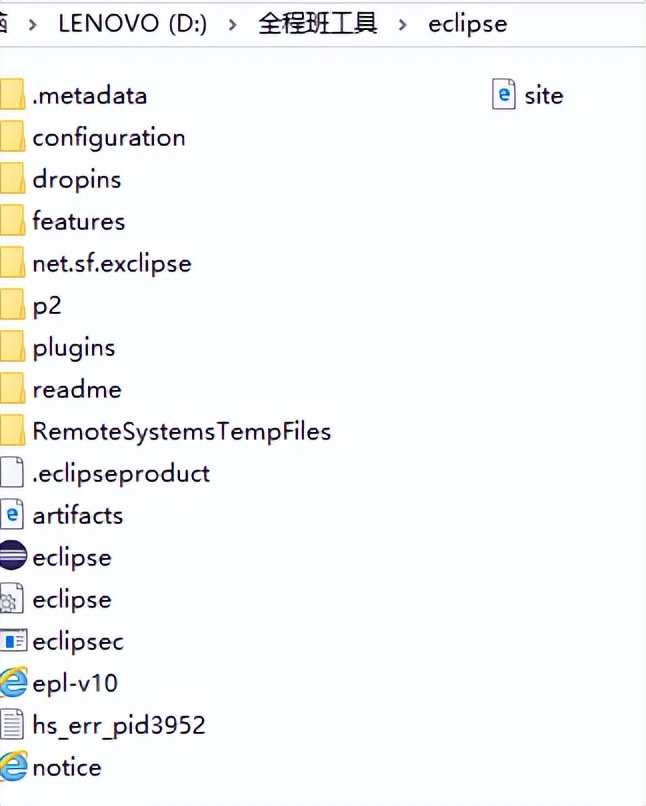This screenshot has width=646, height=806.
Task: Click the eclipse breadcrumb item
Action: (467, 23)
